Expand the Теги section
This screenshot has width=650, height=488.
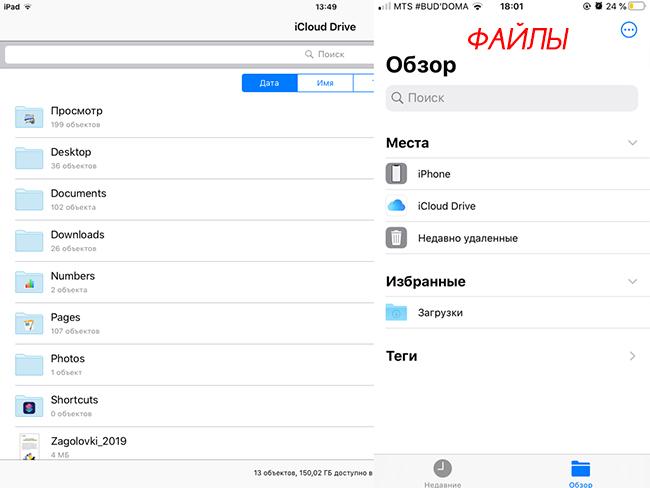pyautogui.click(x=632, y=356)
